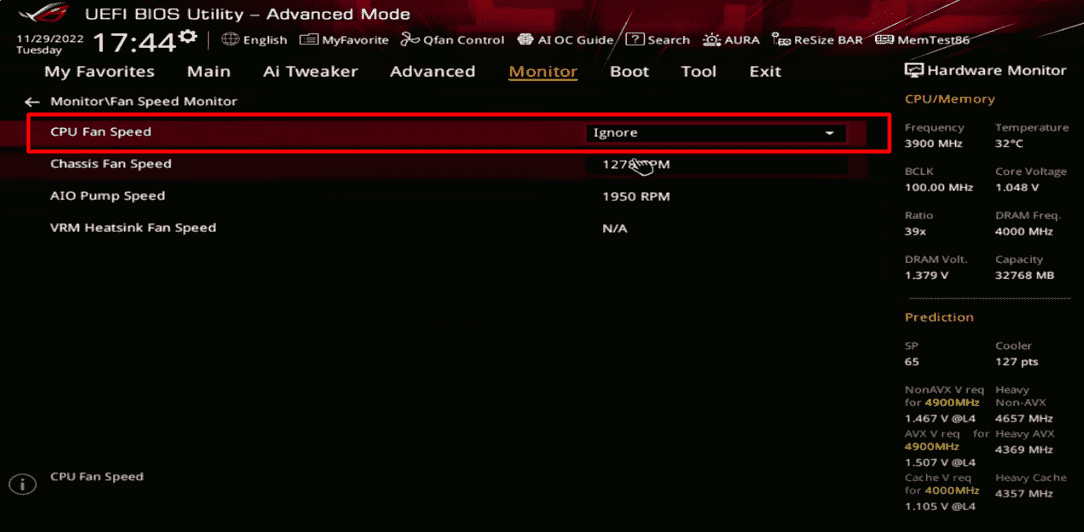The height and width of the screenshot is (532, 1084).
Task: Click the Prediction section heading
Action: pyautogui.click(x=939, y=318)
